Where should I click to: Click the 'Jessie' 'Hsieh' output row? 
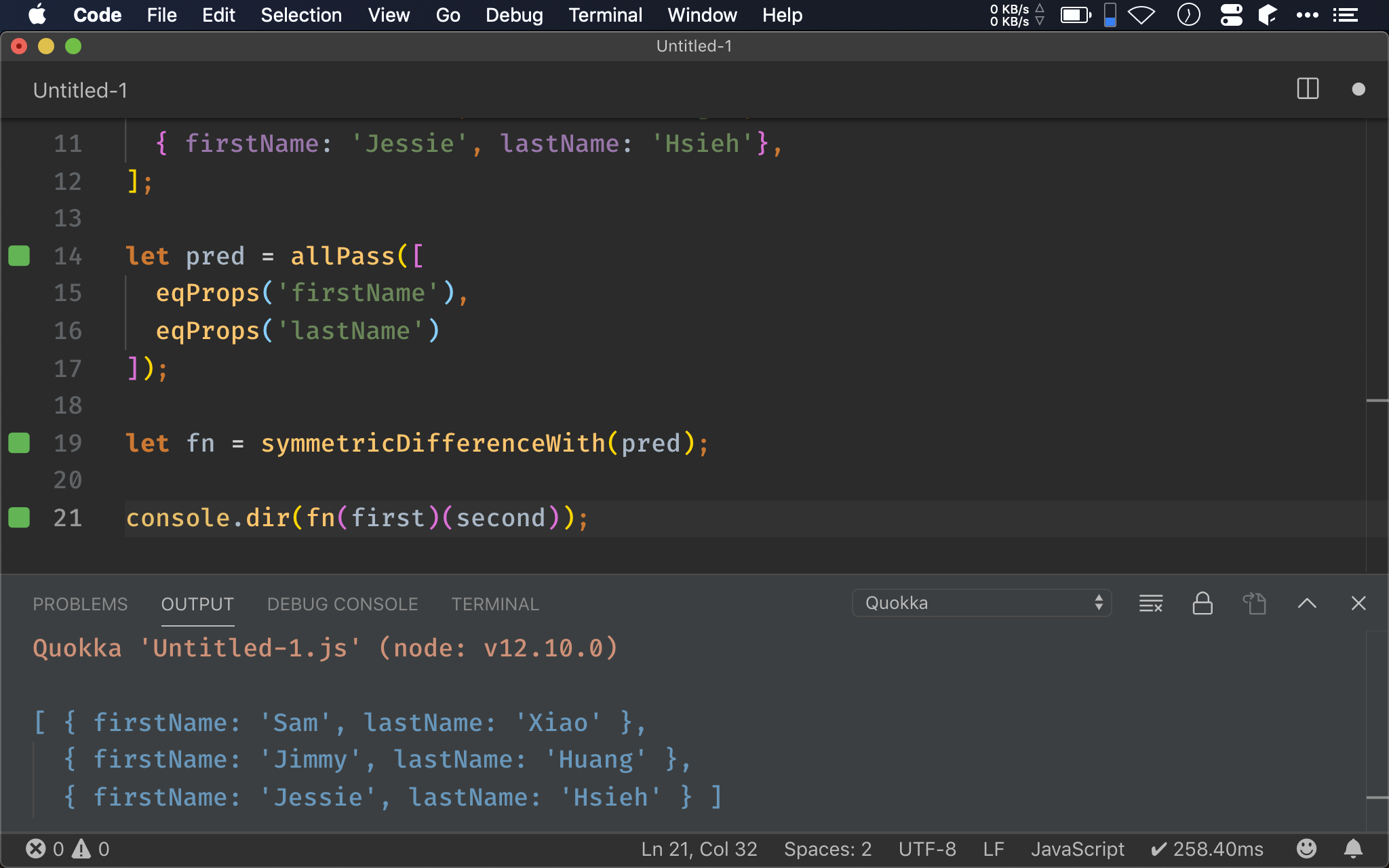coord(393,797)
